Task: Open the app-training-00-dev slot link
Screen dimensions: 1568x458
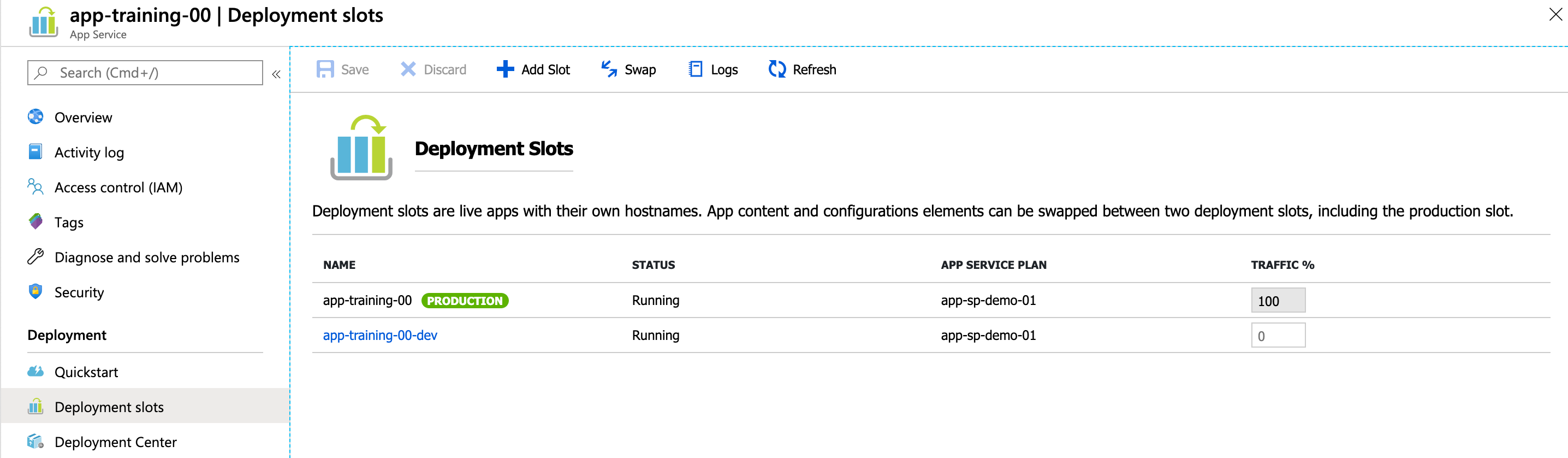Action: tap(380, 336)
